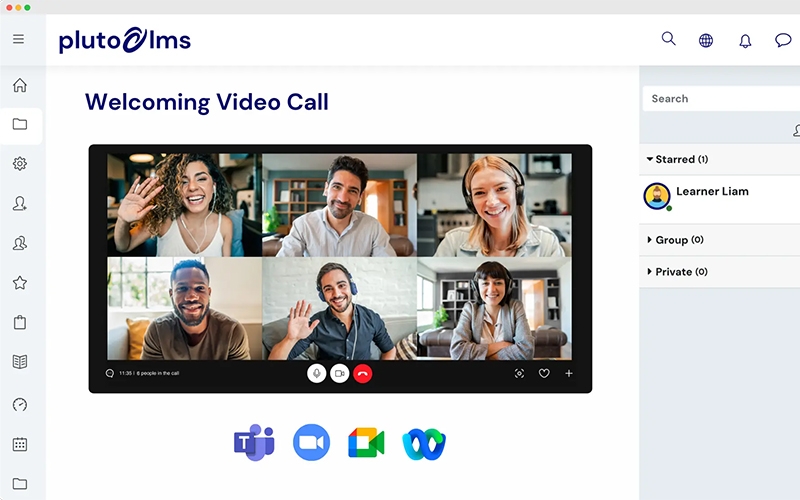Click the plus icon in call bar
800x500 pixels.
(x=569, y=373)
